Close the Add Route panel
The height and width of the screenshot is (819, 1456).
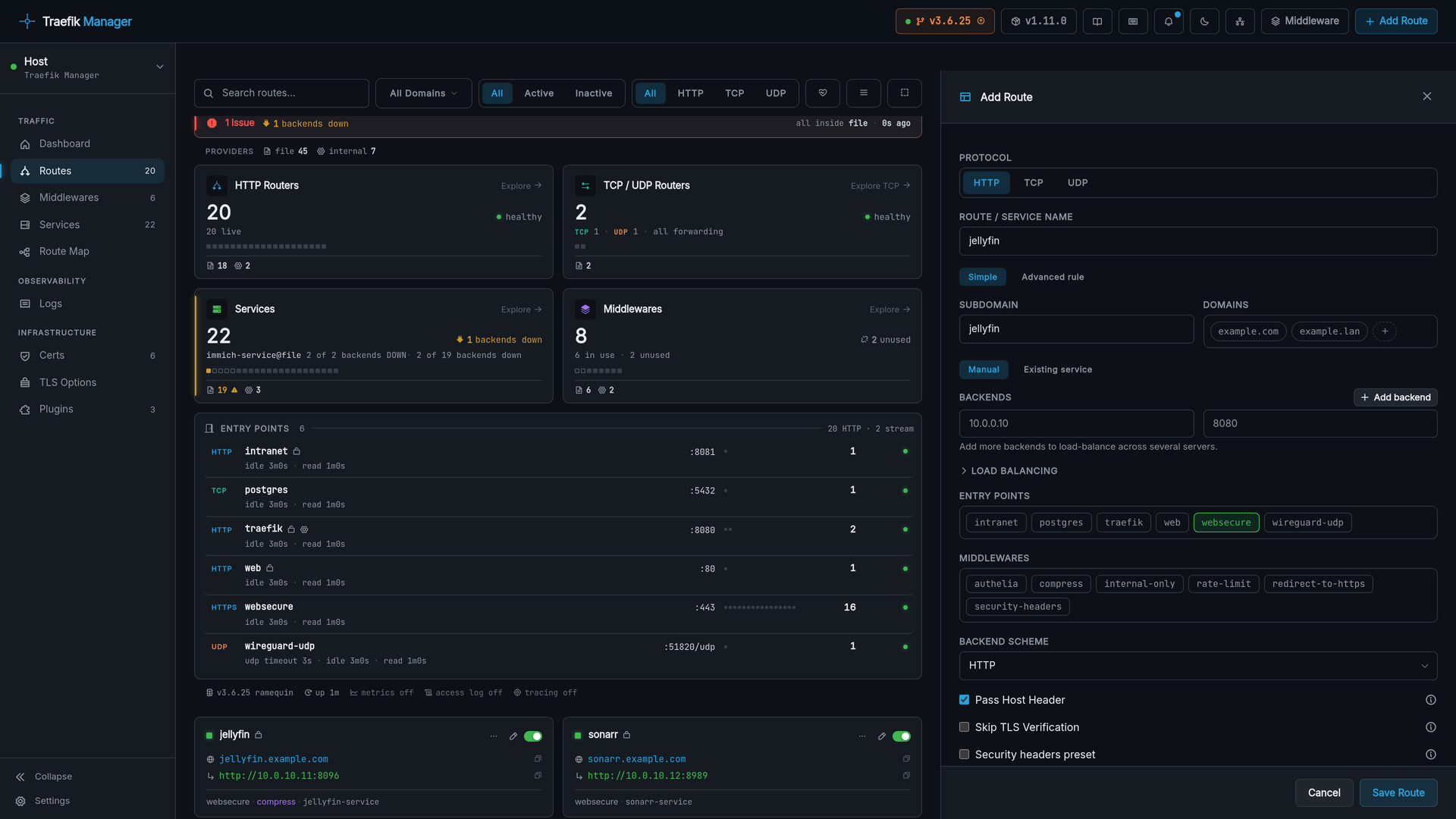click(1427, 96)
